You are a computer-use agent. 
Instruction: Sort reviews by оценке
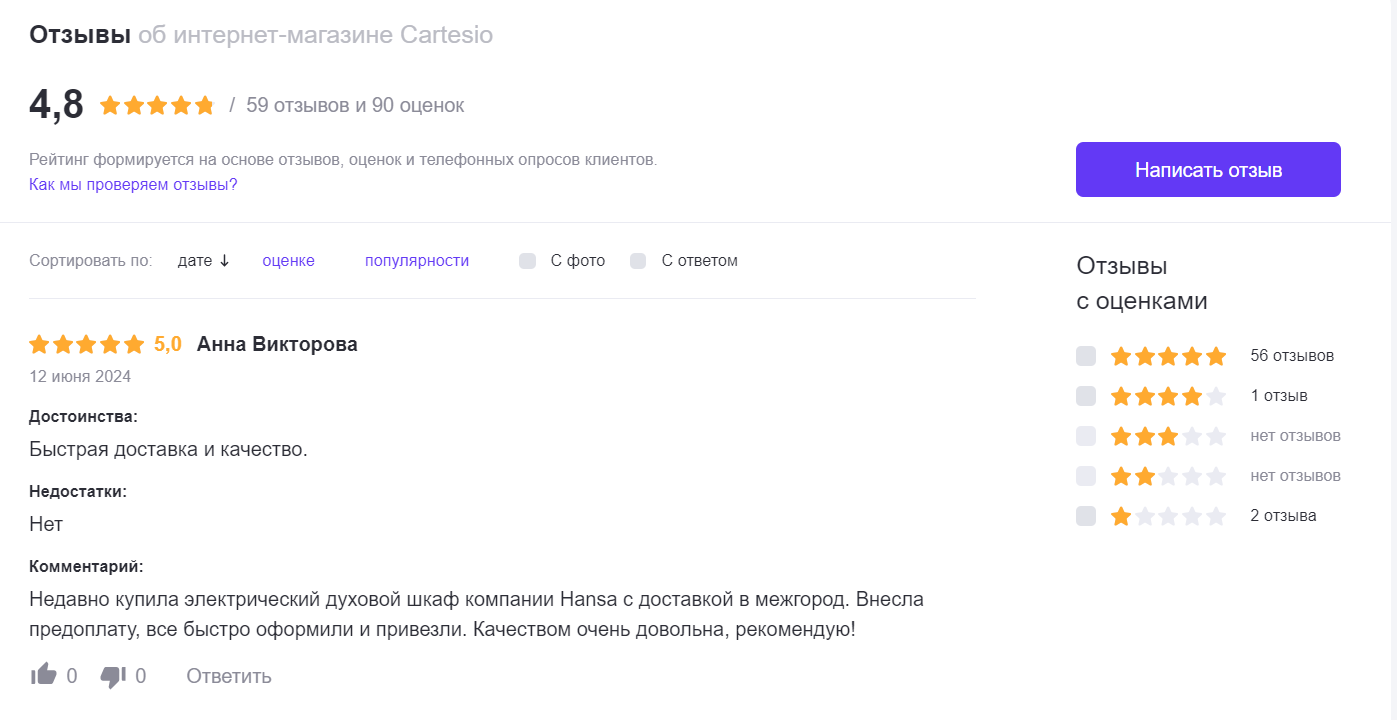288,261
